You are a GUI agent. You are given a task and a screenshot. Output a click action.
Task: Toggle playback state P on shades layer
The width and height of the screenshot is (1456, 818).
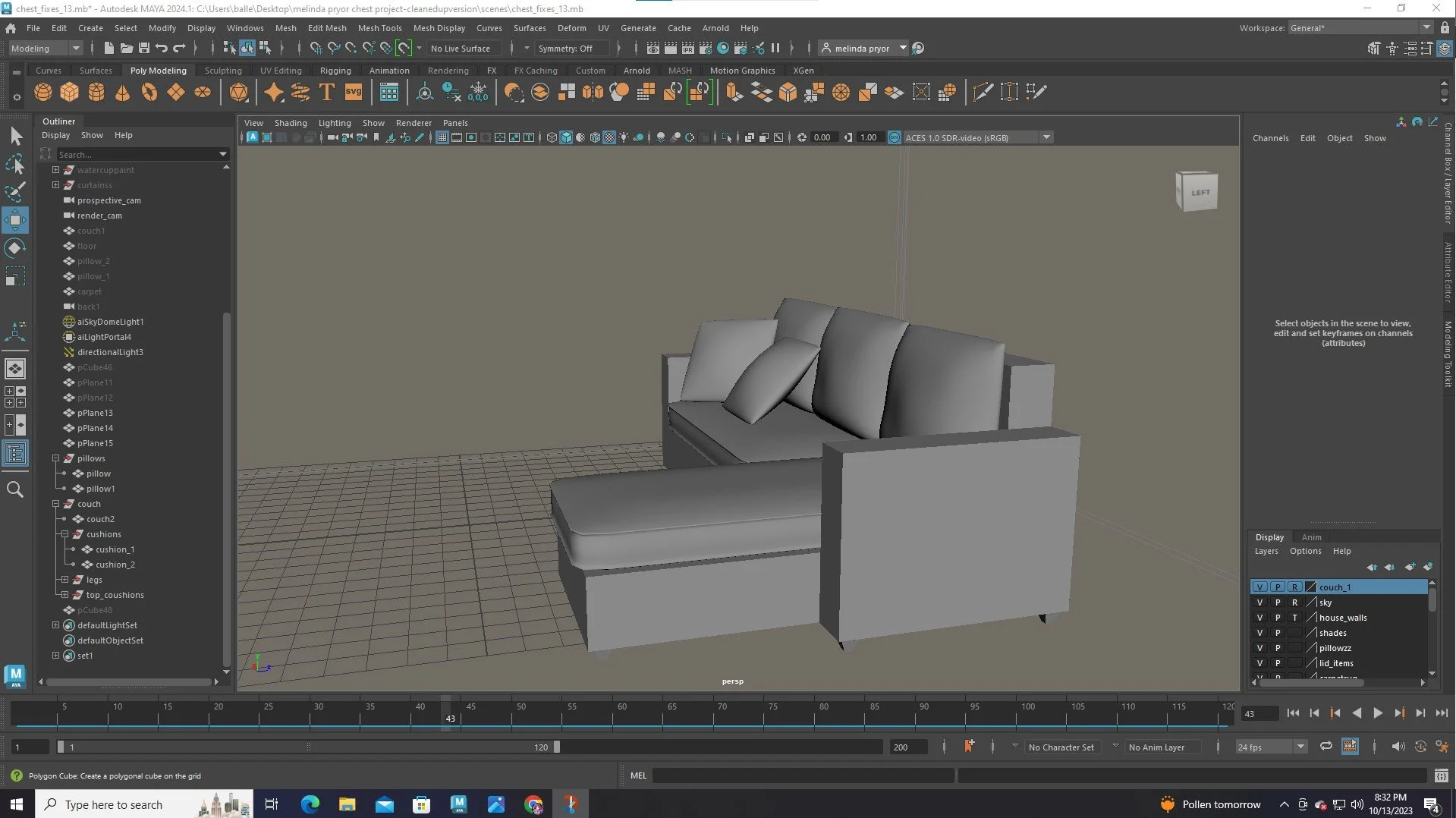click(x=1278, y=633)
